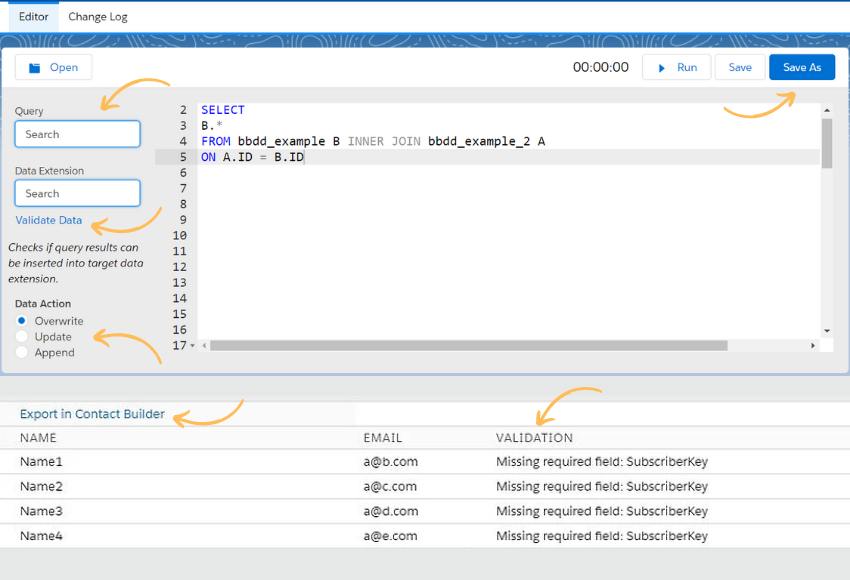The image size is (850, 580).
Task: Run the SQL query
Action: (x=676, y=67)
